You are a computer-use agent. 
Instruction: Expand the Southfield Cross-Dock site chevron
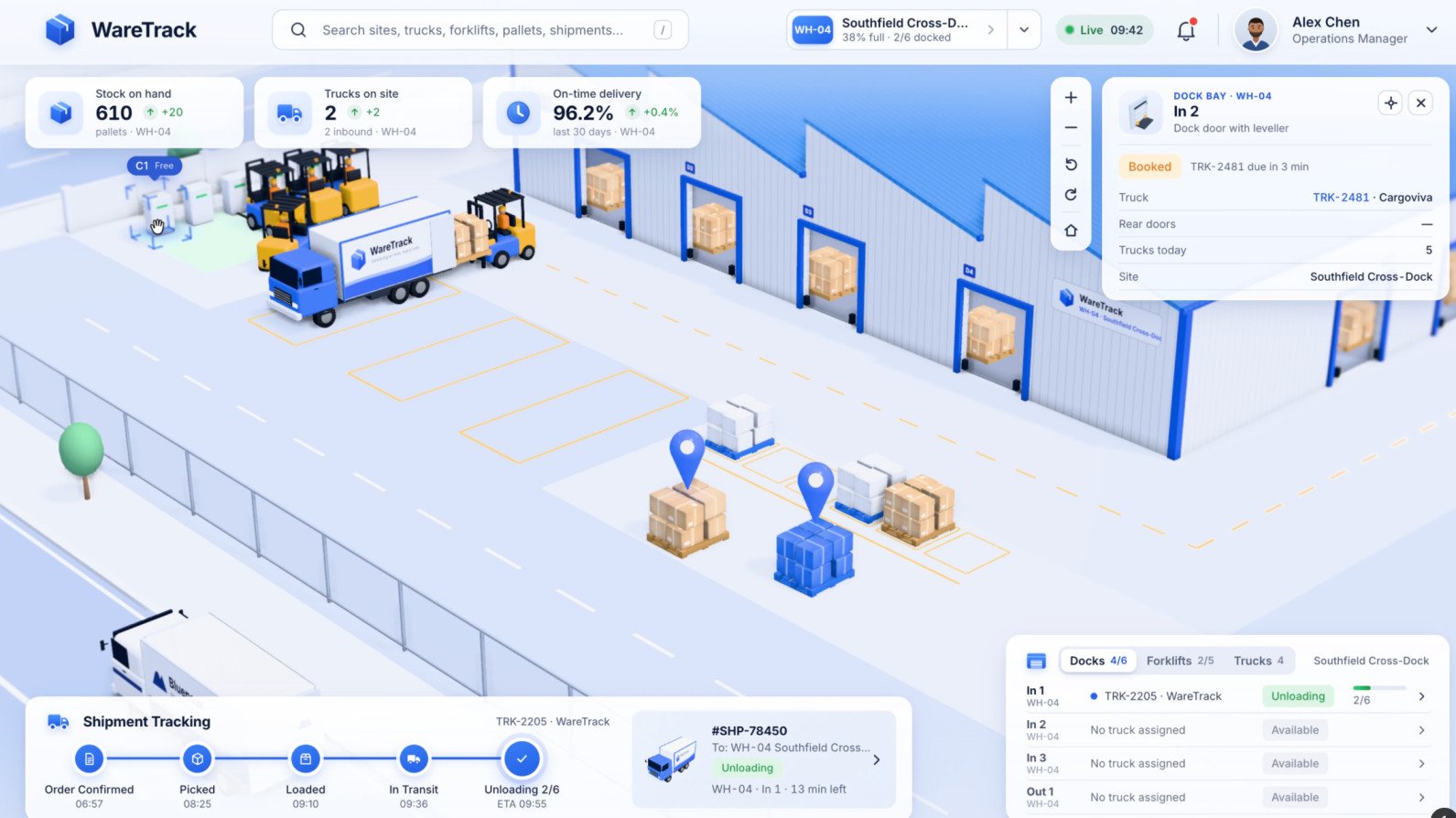click(990, 30)
